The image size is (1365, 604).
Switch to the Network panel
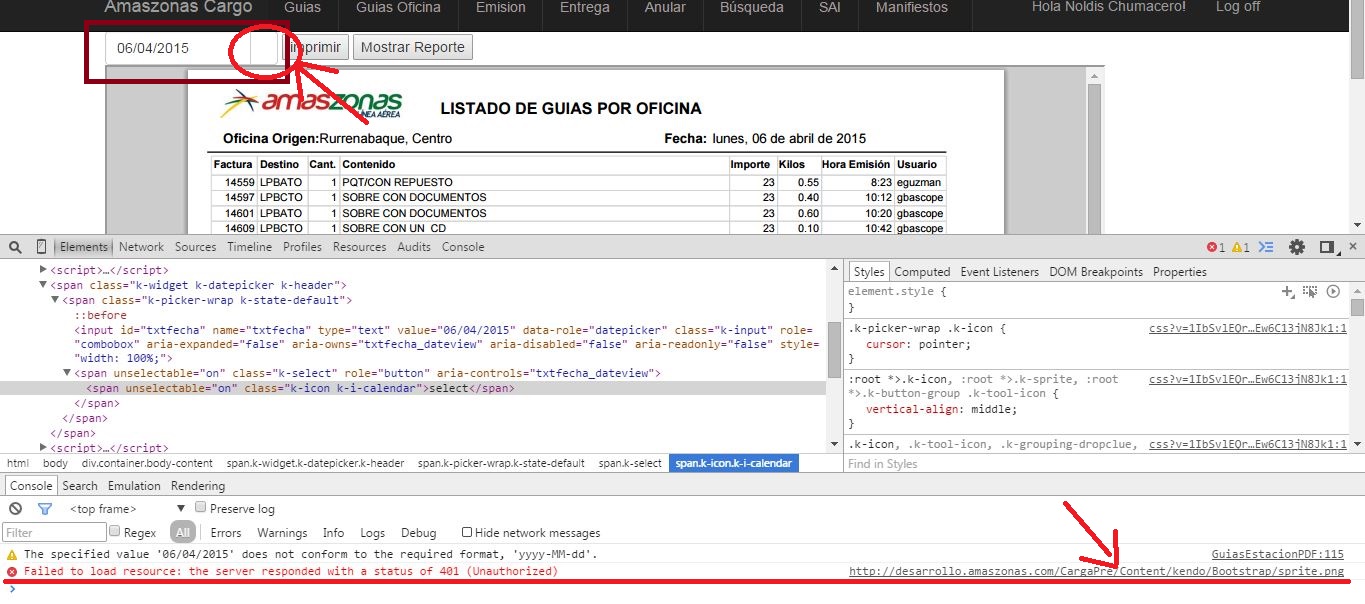tap(141, 247)
